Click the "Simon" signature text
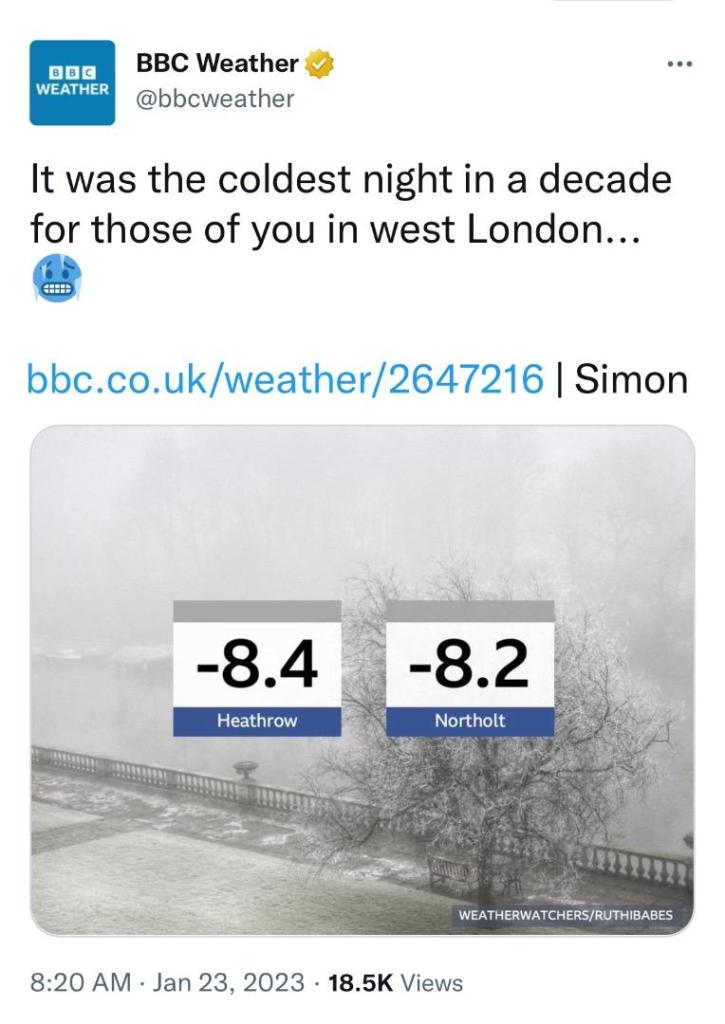 tap(632, 379)
